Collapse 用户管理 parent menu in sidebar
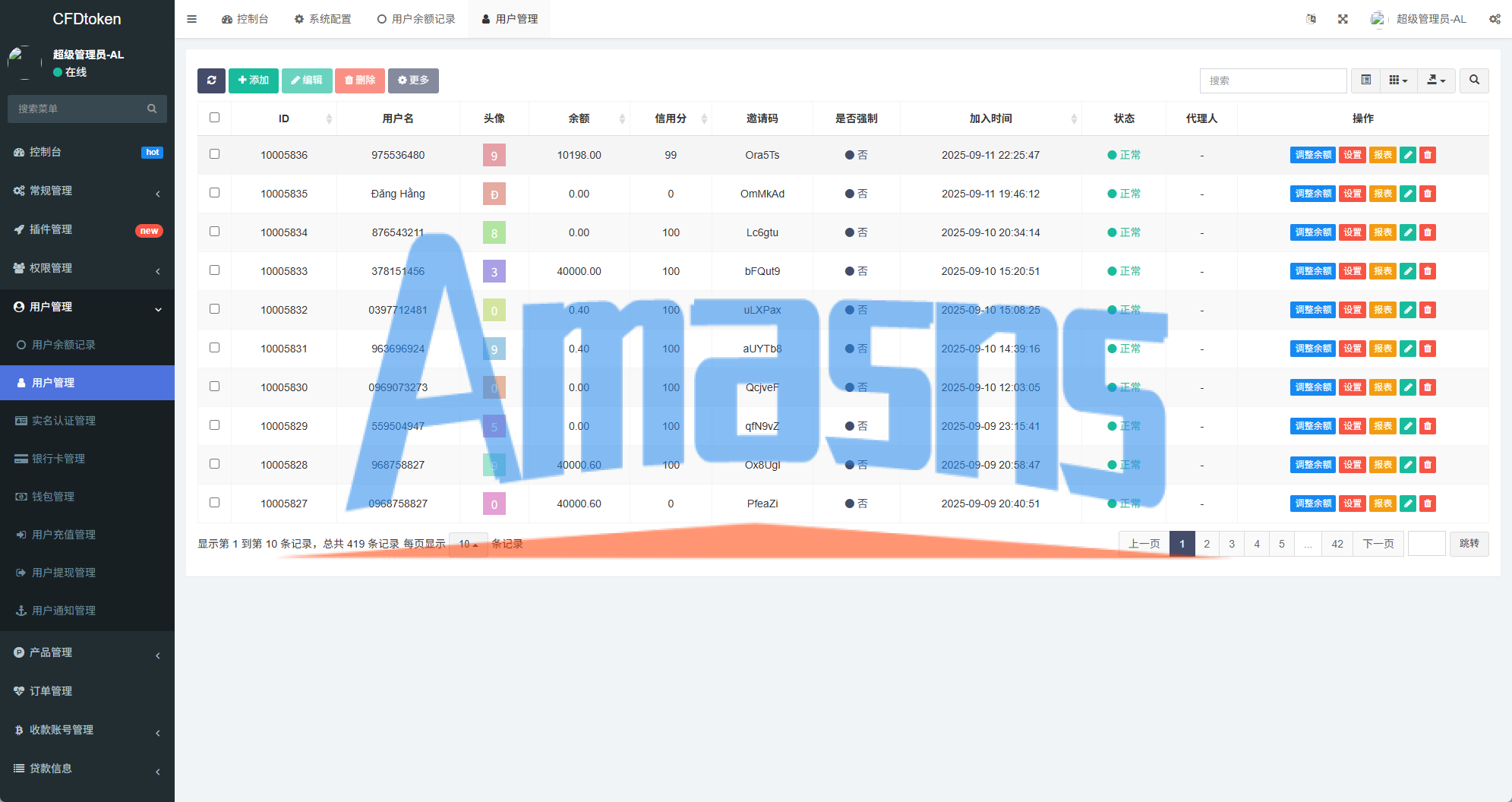 coord(87,307)
